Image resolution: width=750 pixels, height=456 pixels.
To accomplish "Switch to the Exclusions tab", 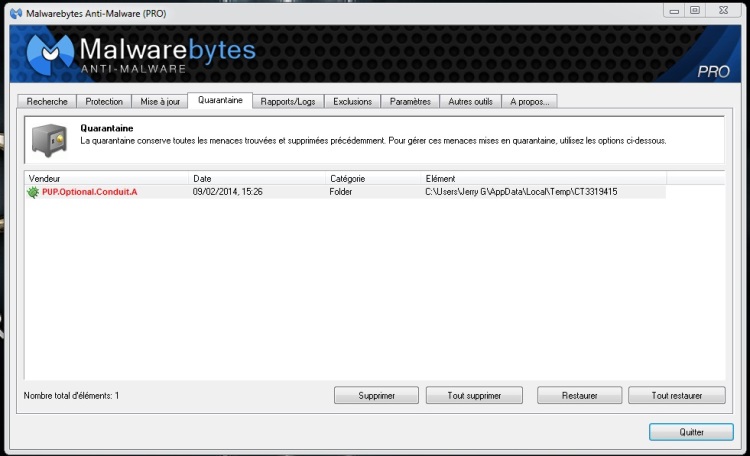I will pyautogui.click(x=353, y=101).
